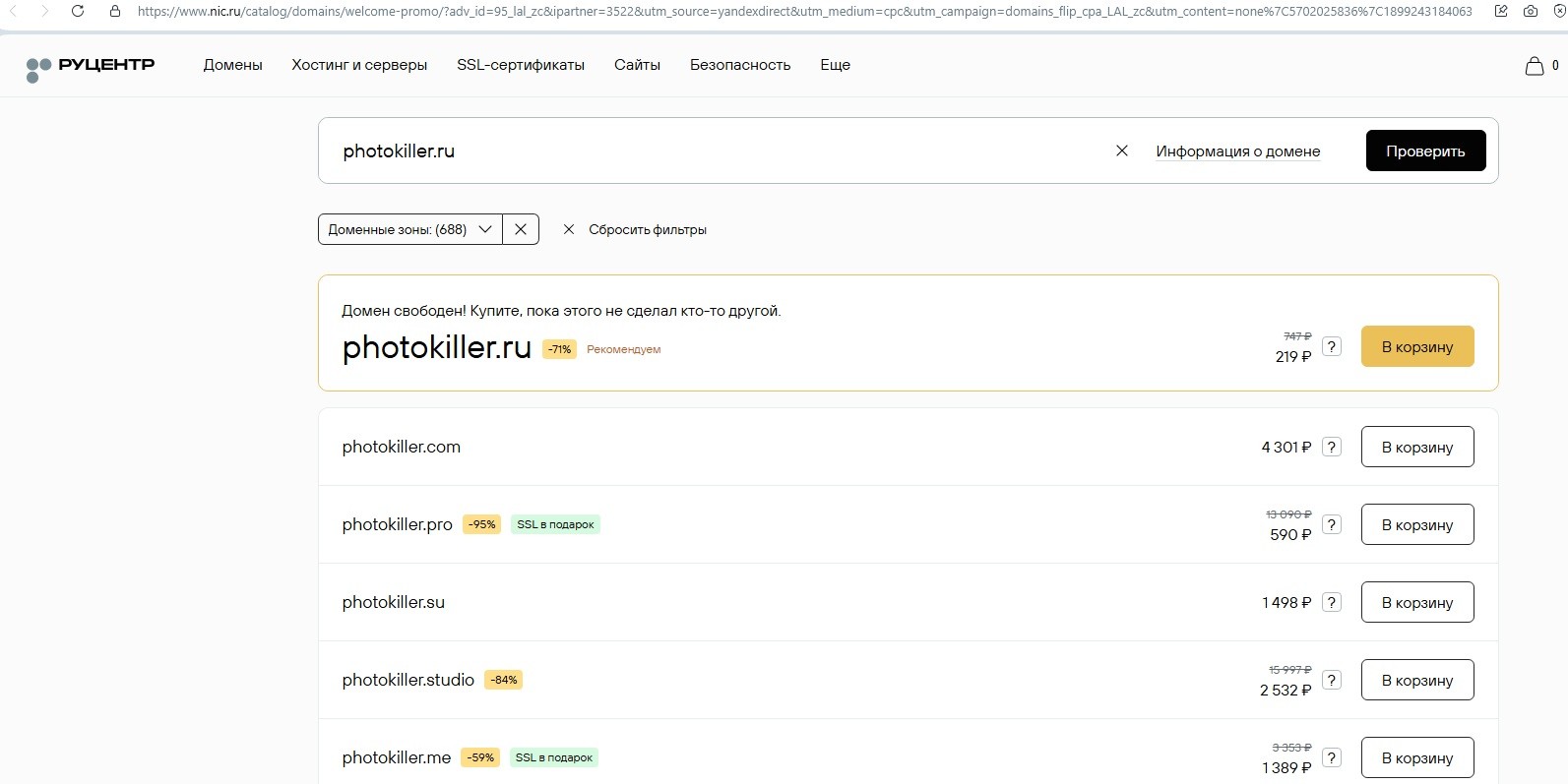Click the help icon for photokiller.pro price
This screenshot has width=1568, height=784.
(1332, 524)
